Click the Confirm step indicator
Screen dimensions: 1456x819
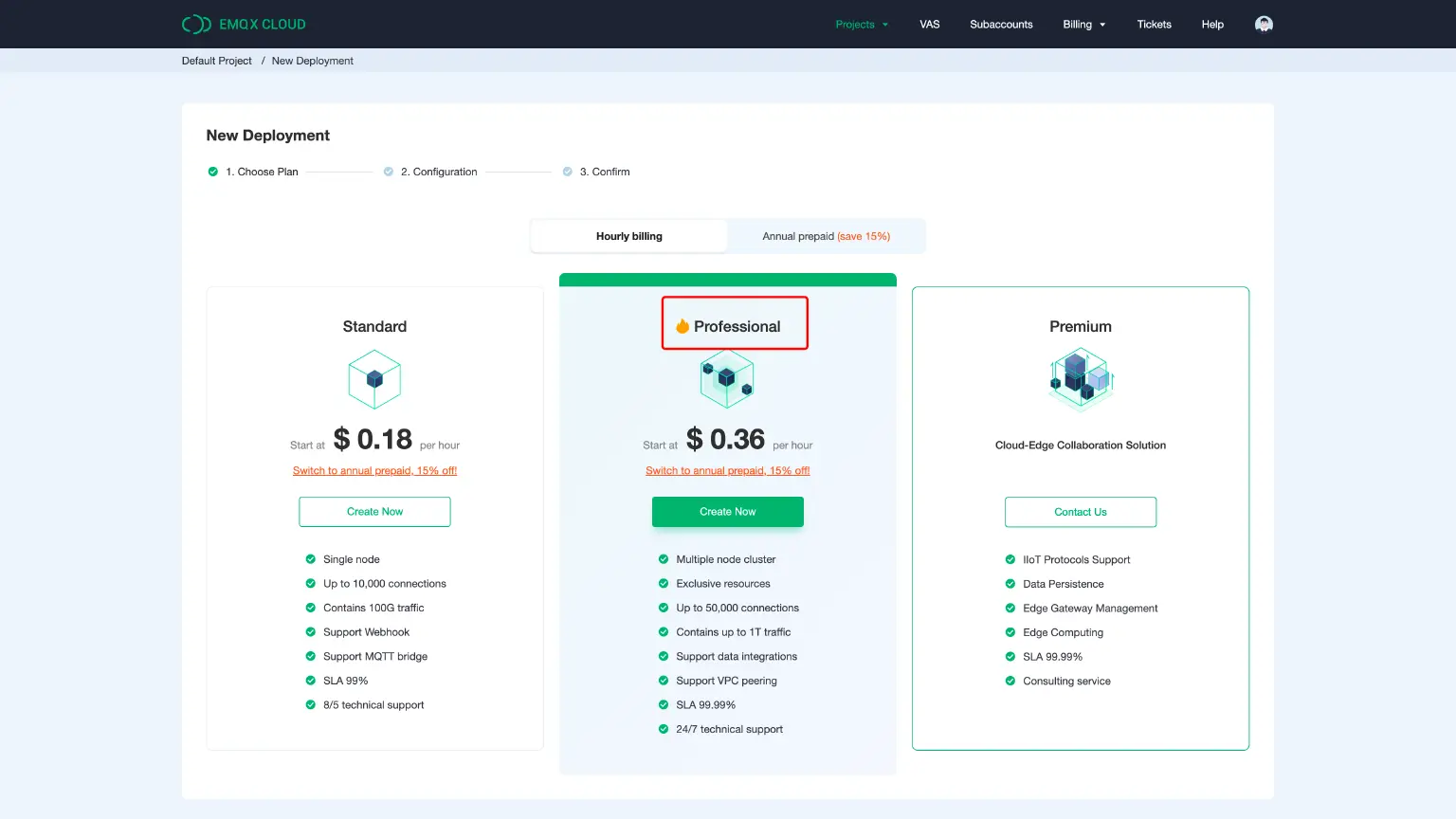click(x=568, y=172)
